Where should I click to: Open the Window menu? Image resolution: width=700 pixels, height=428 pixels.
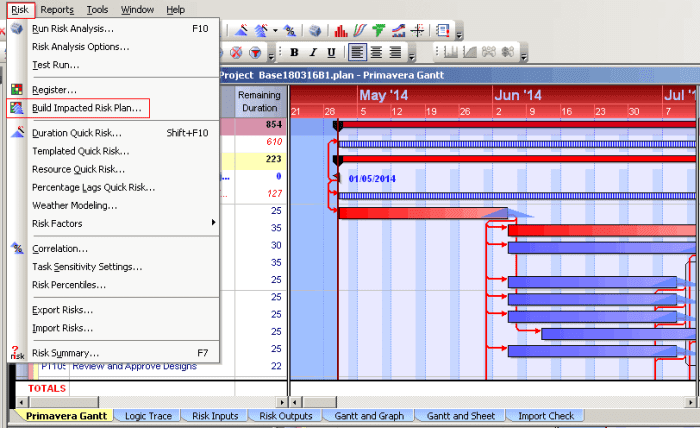[138, 9]
